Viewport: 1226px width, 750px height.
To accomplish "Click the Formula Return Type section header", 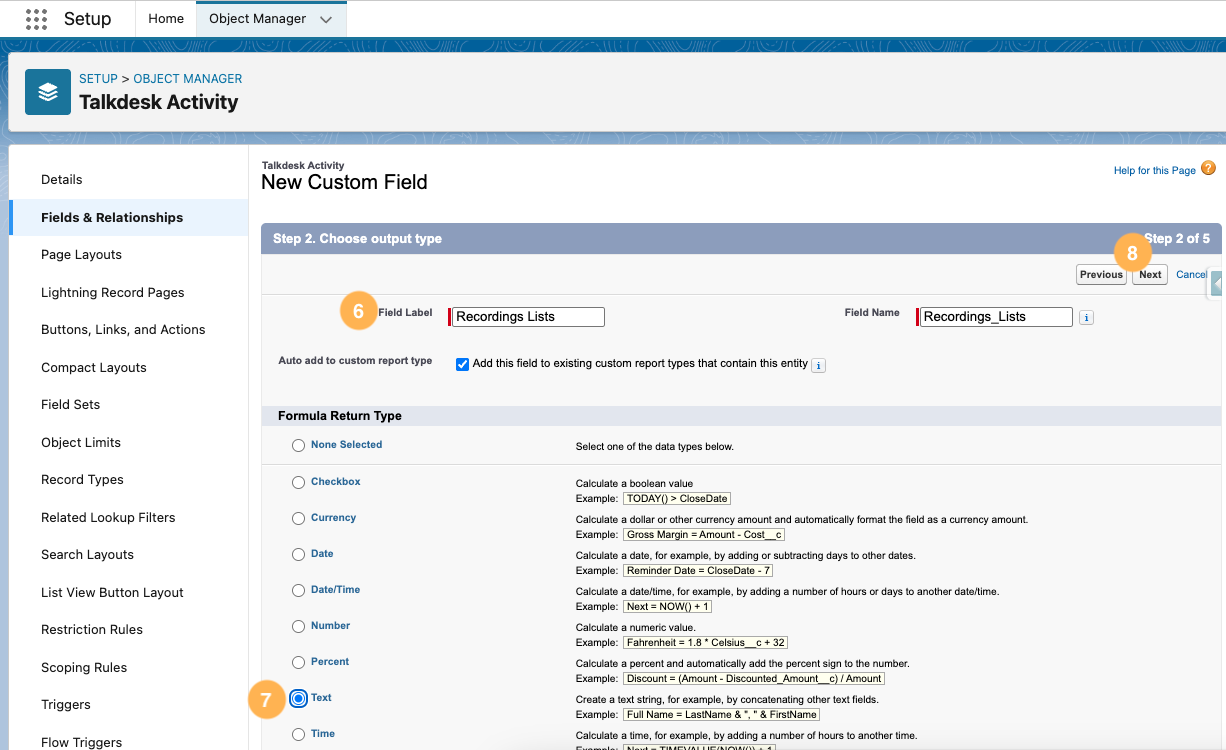I will (x=340, y=416).
